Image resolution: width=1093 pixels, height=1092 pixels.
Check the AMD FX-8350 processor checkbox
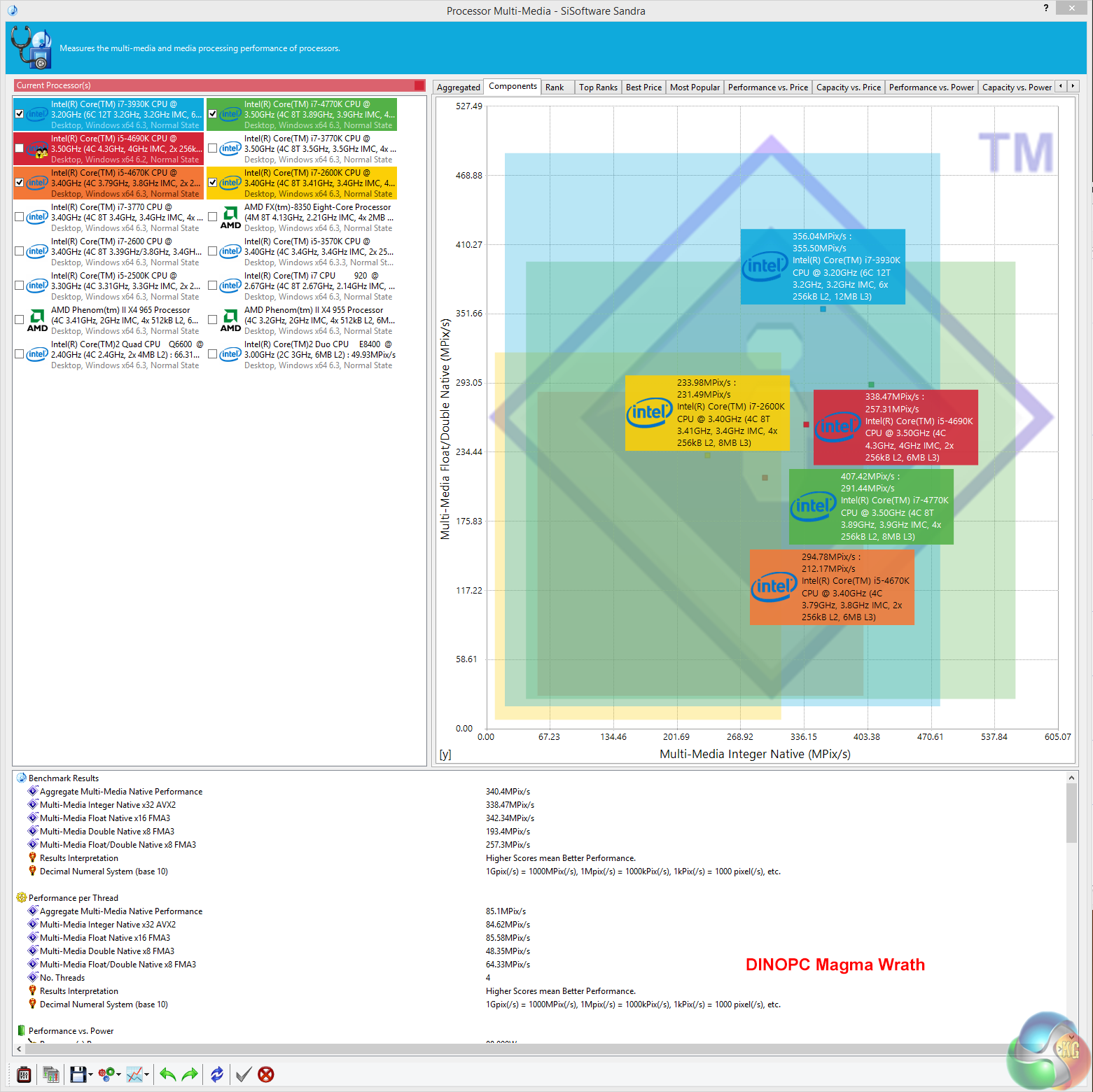[213, 217]
